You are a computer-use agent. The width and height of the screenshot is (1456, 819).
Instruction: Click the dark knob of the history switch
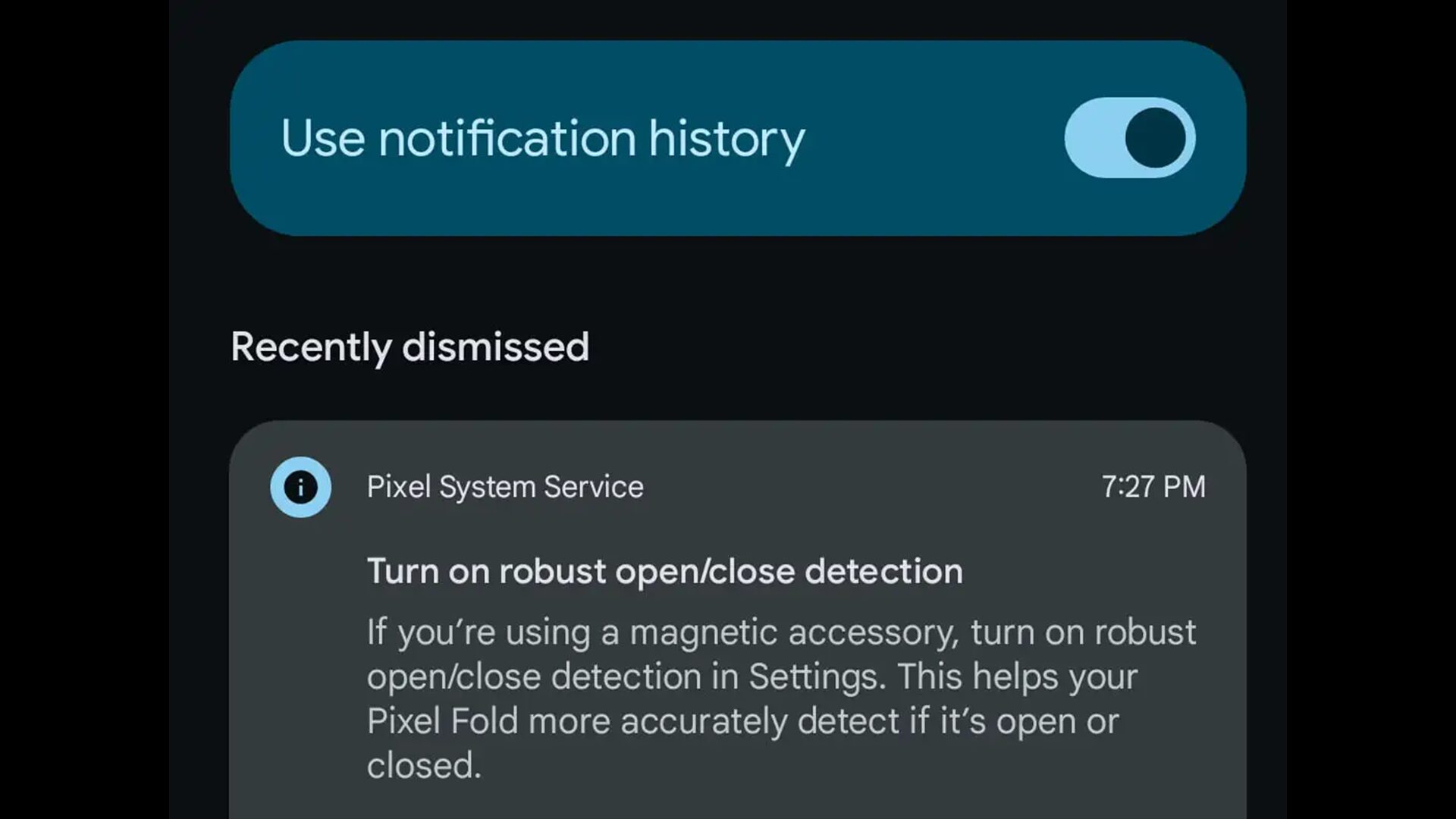coord(1155,137)
